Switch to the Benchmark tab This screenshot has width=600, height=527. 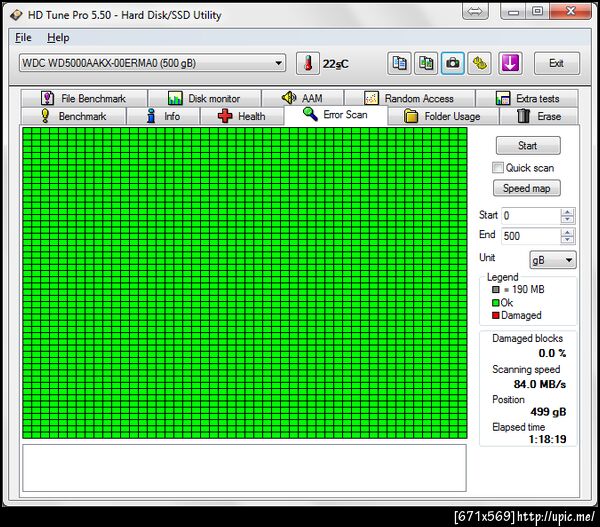73,116
